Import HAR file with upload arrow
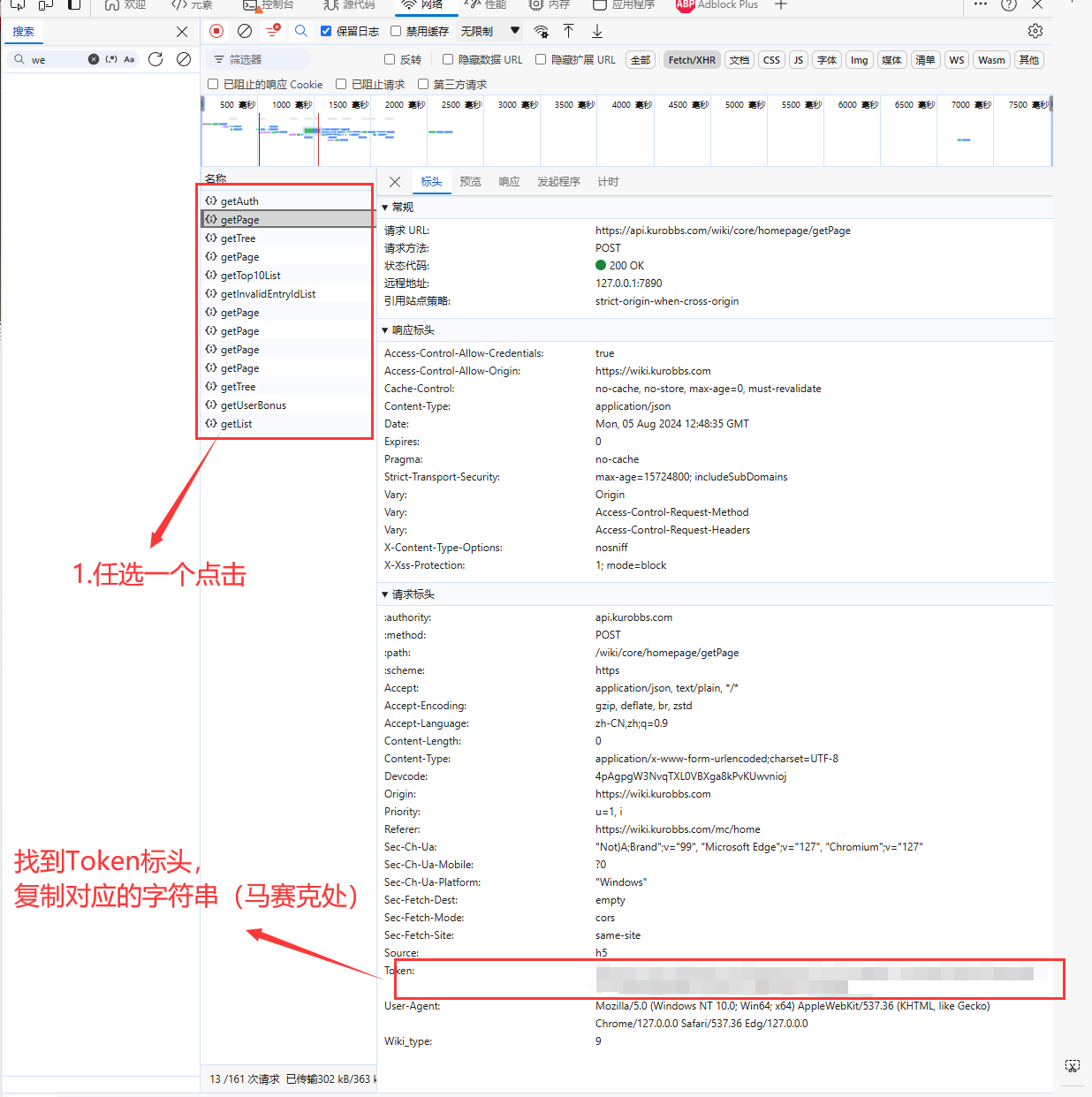The height and width of the screenshot is (1097, 1092). point(569,31)
